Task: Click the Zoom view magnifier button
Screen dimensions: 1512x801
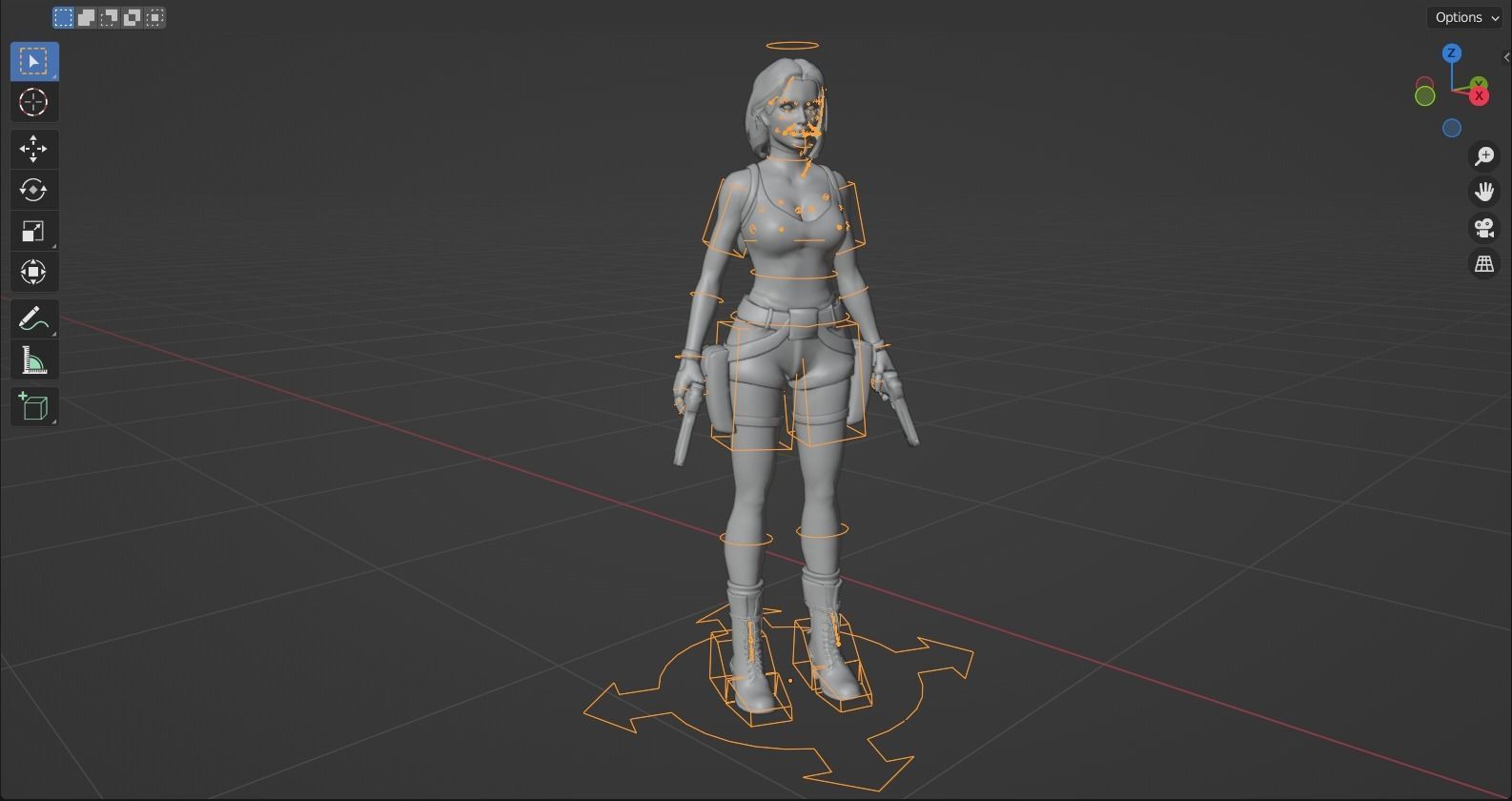Action: [x=1484, y=155]
